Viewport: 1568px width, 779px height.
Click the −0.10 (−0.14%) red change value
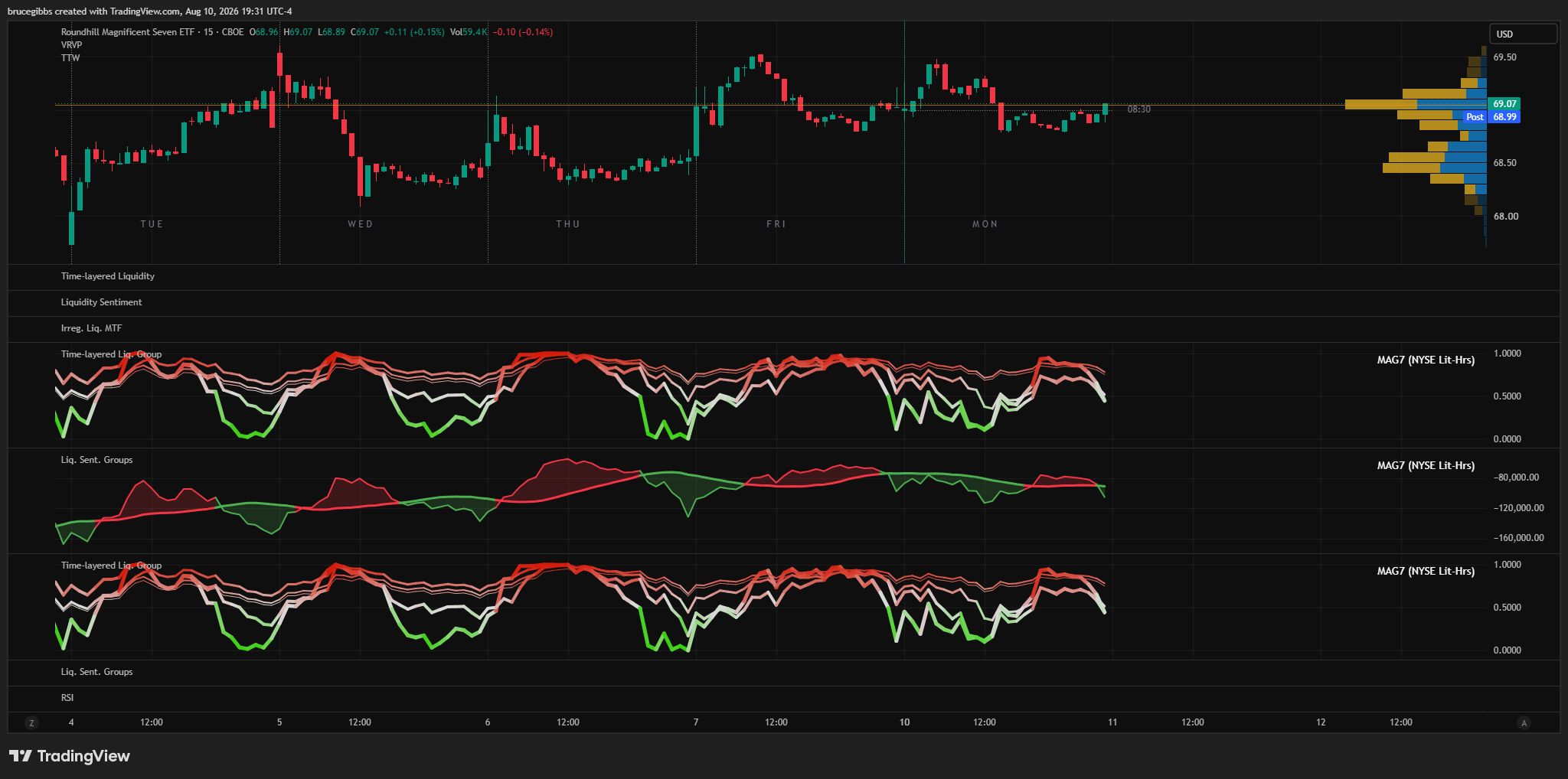tap(523, 32)
